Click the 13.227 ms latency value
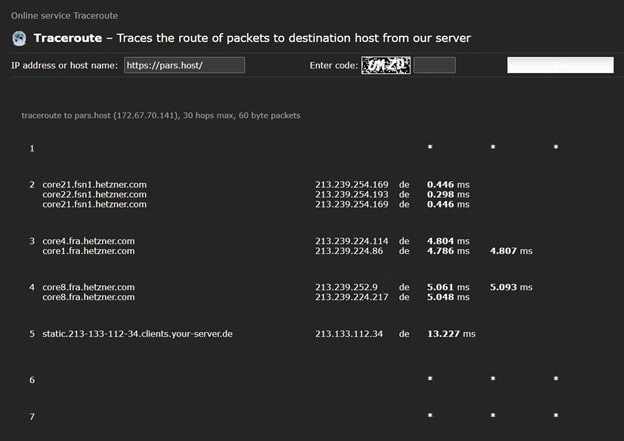624x441 pixels. 451,333
